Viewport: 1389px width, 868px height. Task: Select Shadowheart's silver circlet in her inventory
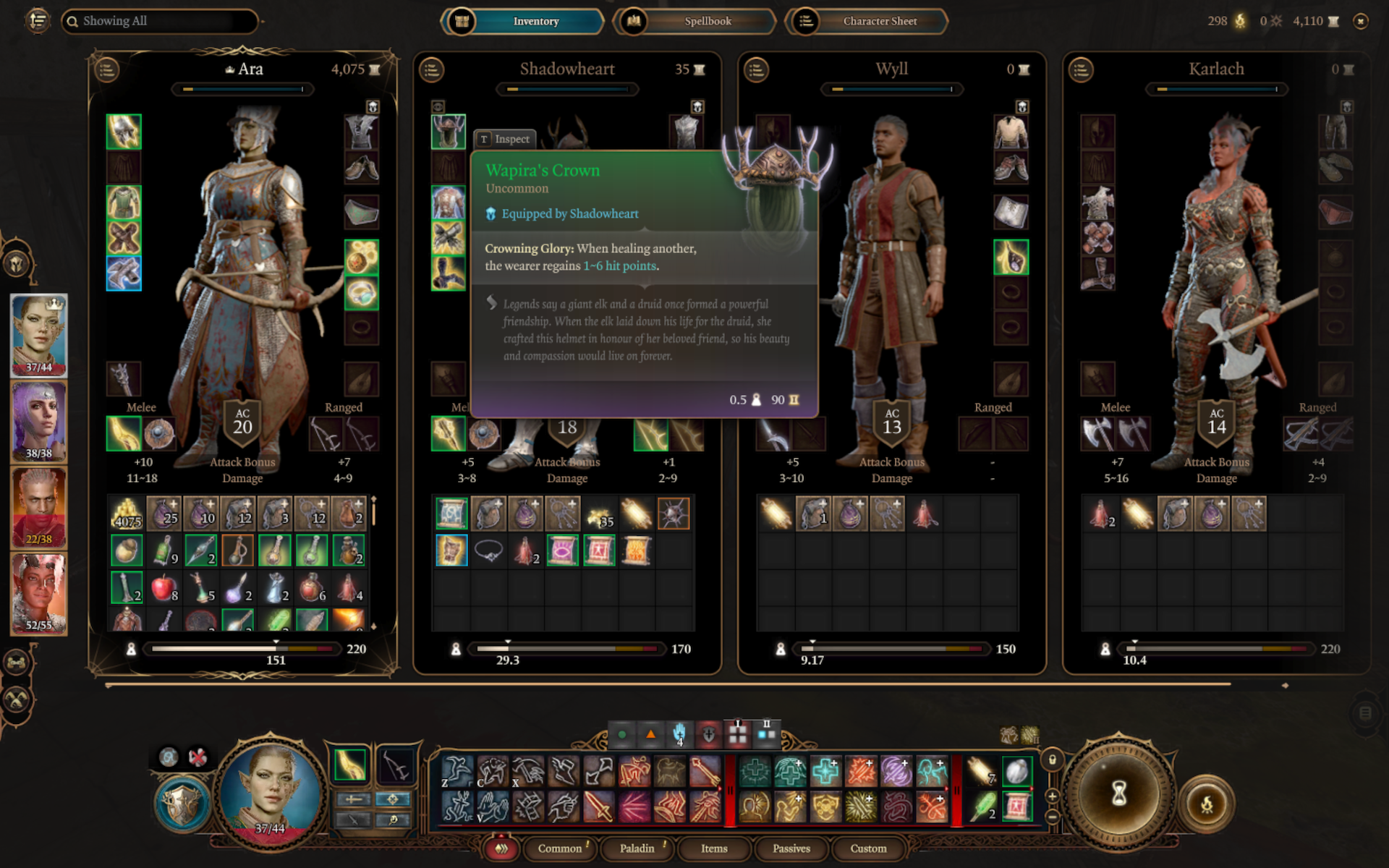point(488,550)
